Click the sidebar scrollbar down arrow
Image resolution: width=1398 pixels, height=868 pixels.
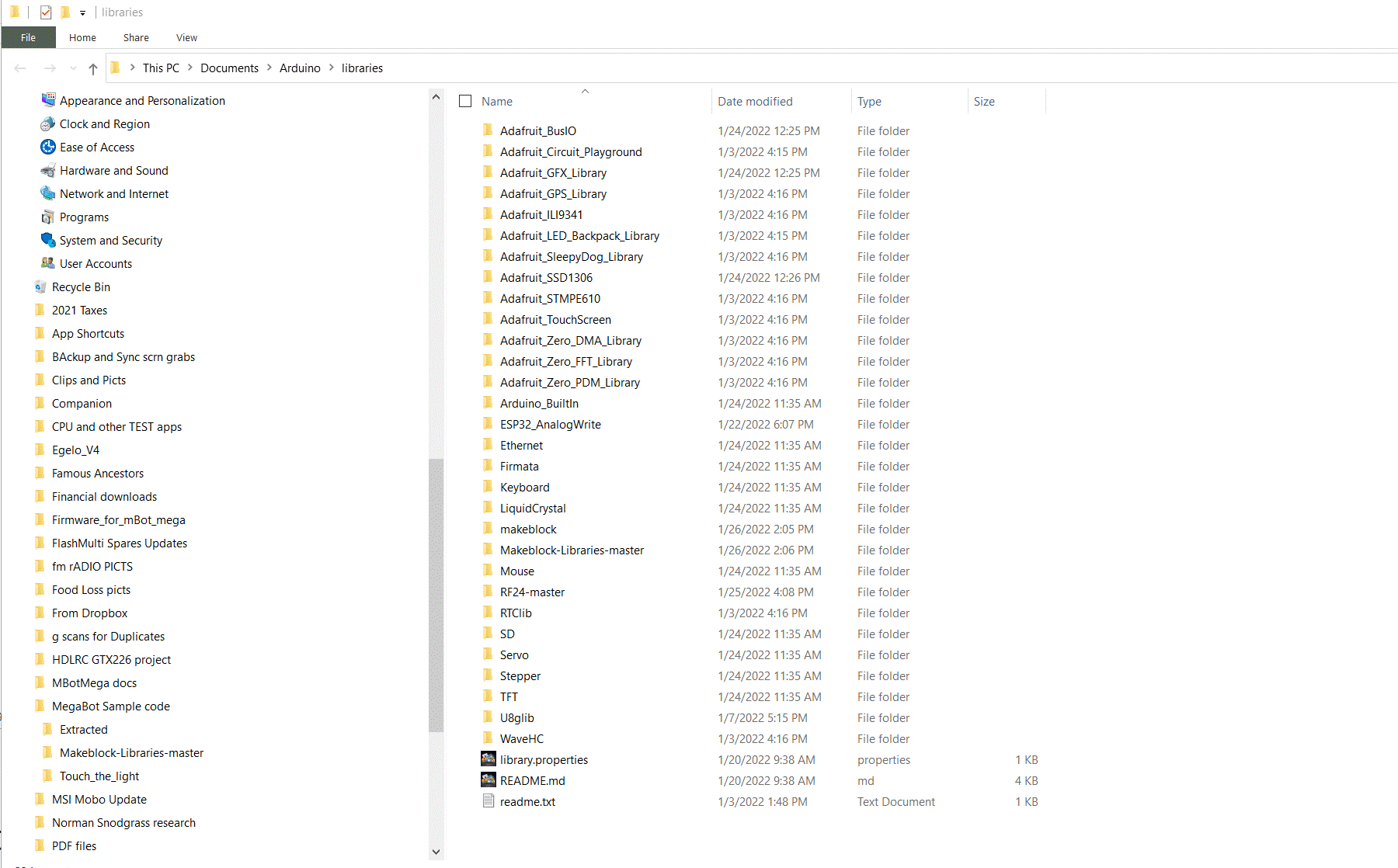436,852
